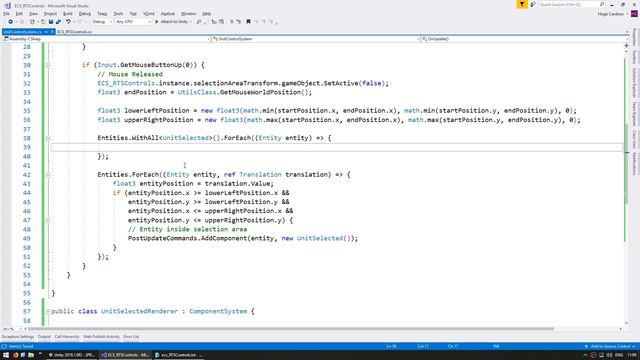This screenshot has width=640, height=360.
Task: Open the Any CPU platform dropdown
Action: [x=133, y=22]
